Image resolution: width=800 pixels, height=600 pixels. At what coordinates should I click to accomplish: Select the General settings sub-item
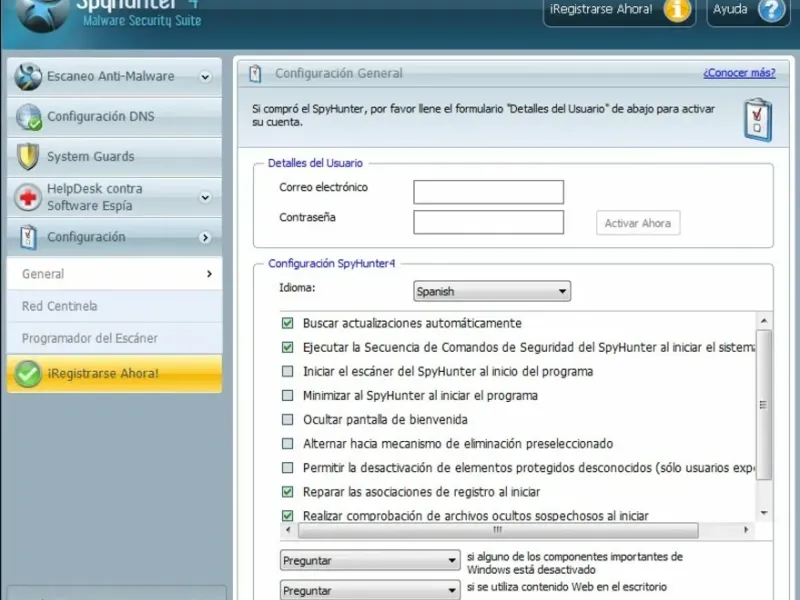[114, 274]
